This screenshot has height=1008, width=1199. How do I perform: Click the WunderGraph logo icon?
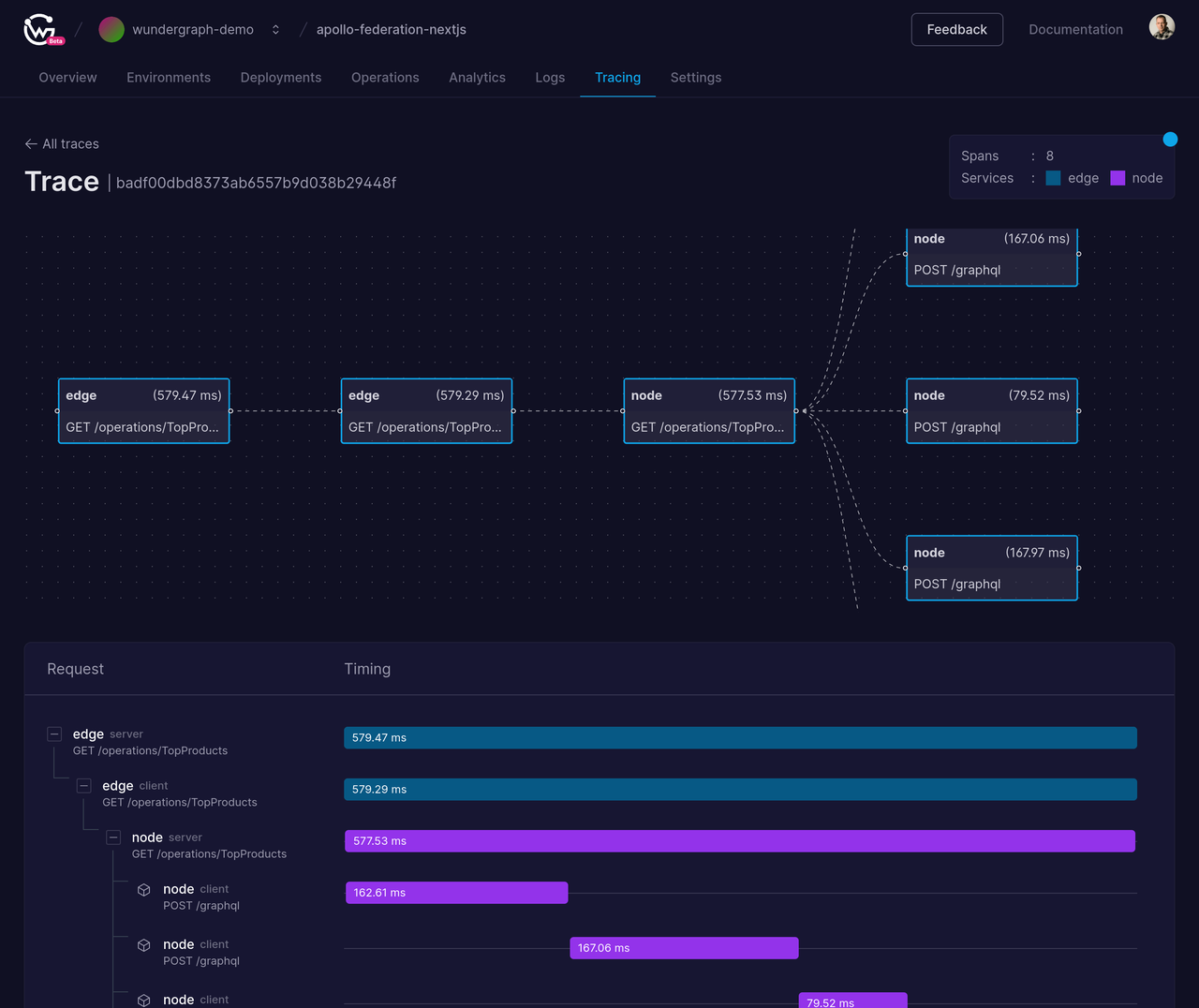pyautogui.click(x=42, y=29)
